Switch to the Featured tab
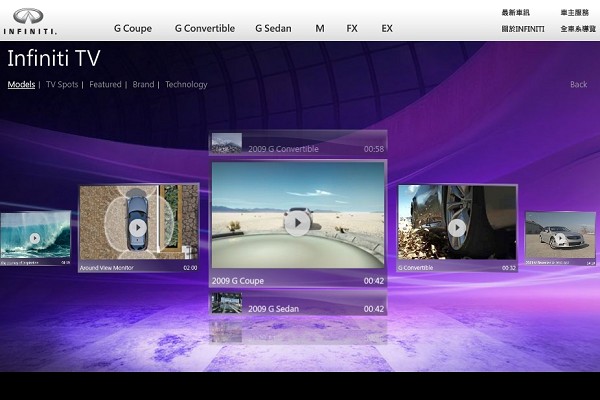Viewport: 600px width, 400px height. 105,85
